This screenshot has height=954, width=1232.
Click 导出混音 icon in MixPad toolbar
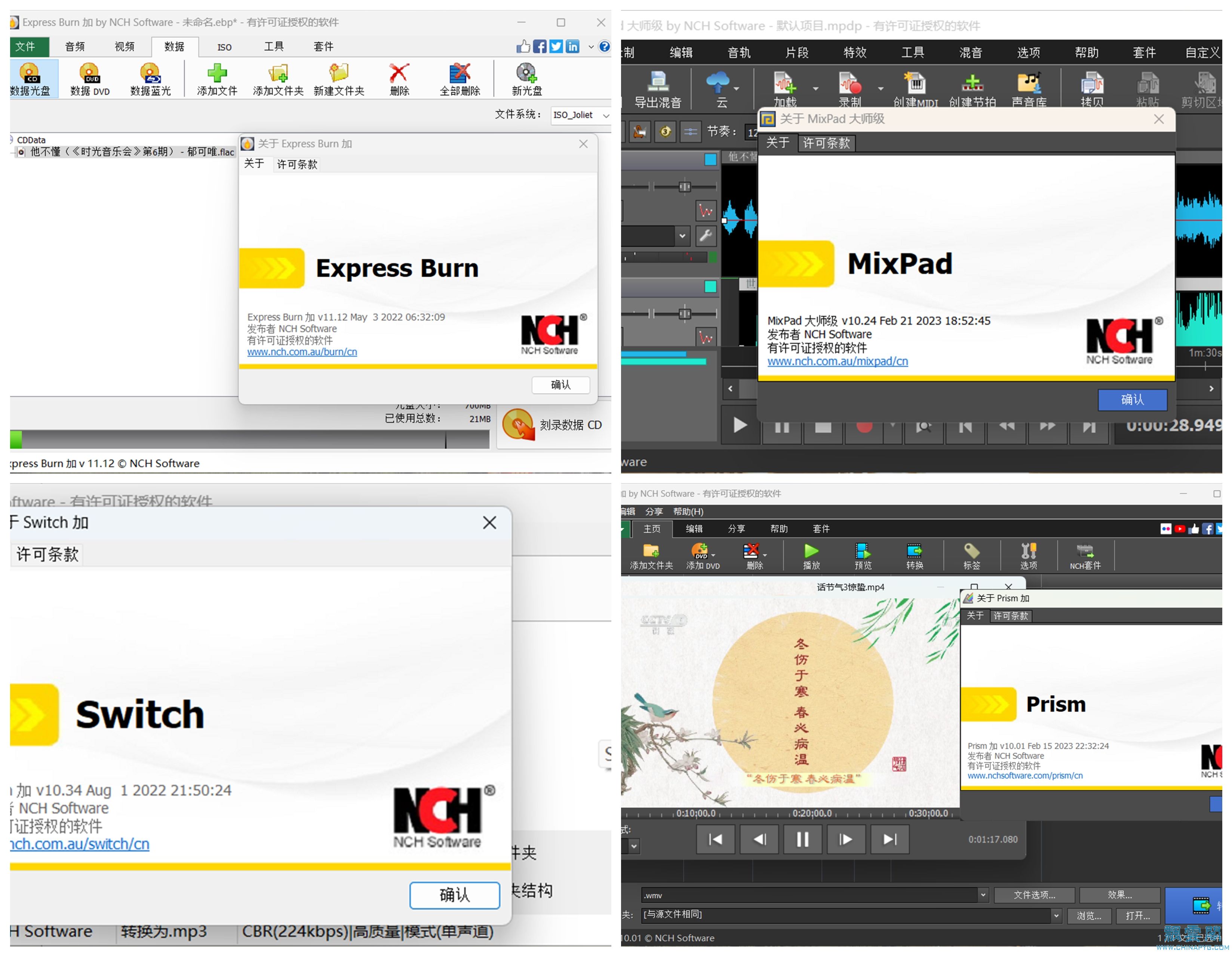click(x=658, y=90)
